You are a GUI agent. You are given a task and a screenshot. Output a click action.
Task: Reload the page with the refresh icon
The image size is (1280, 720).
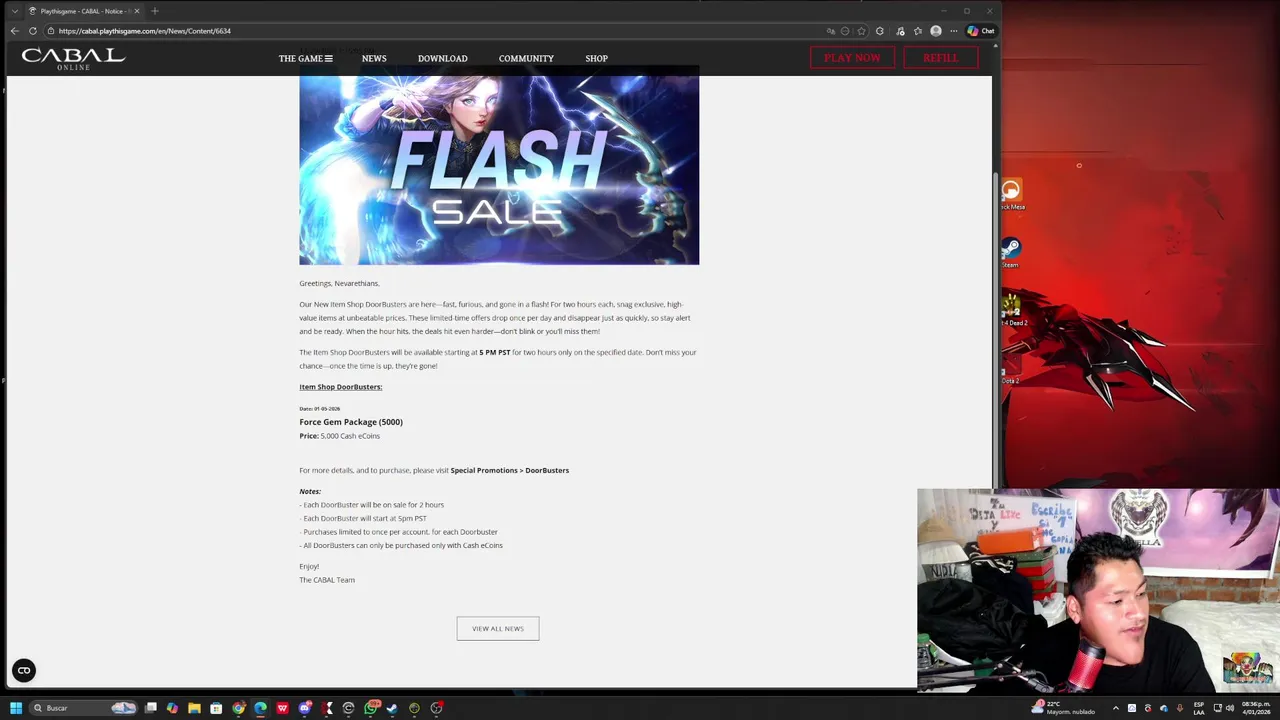coord(33,31)
